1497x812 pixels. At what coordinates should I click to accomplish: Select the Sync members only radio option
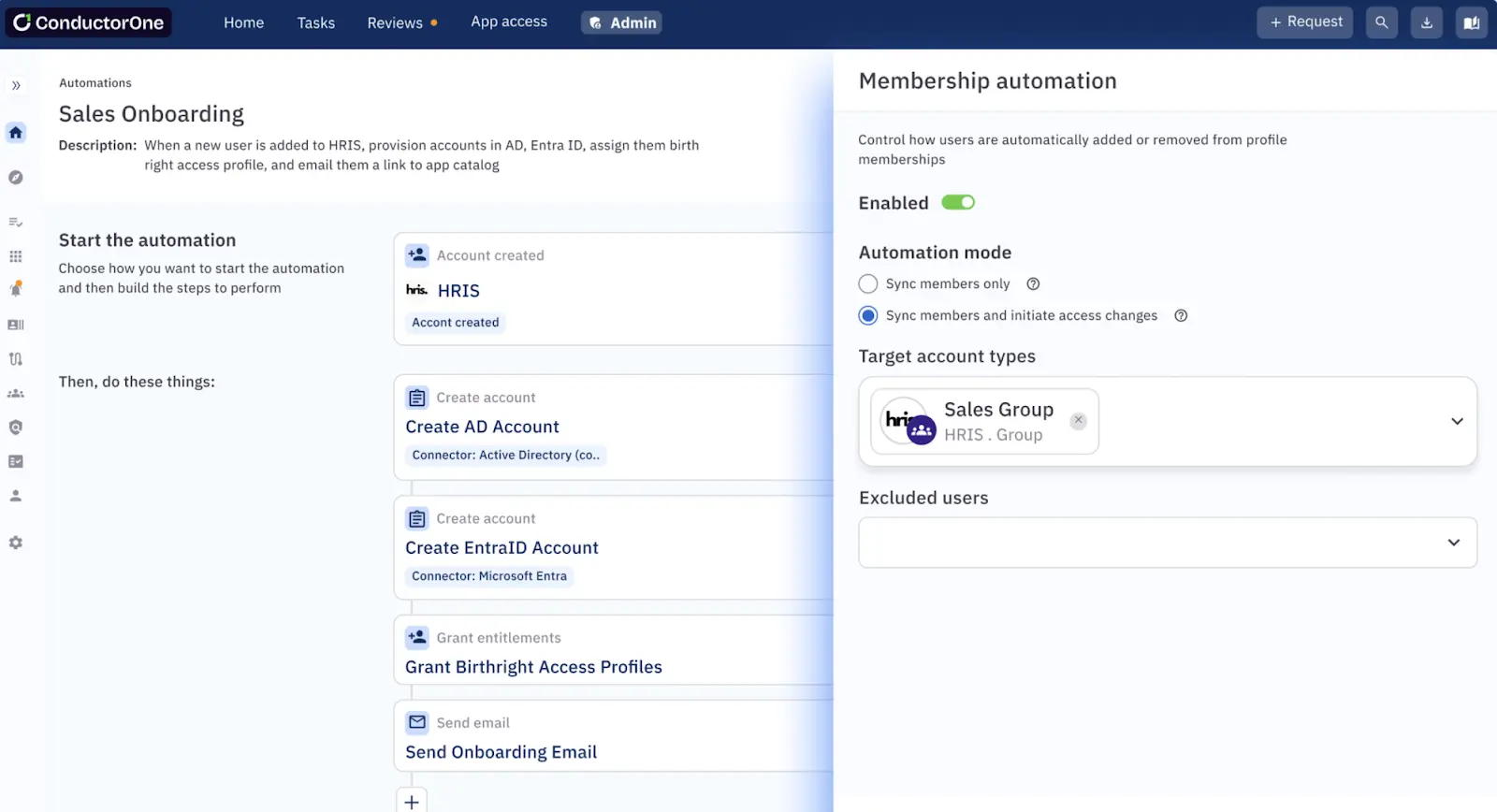point(868,284)
